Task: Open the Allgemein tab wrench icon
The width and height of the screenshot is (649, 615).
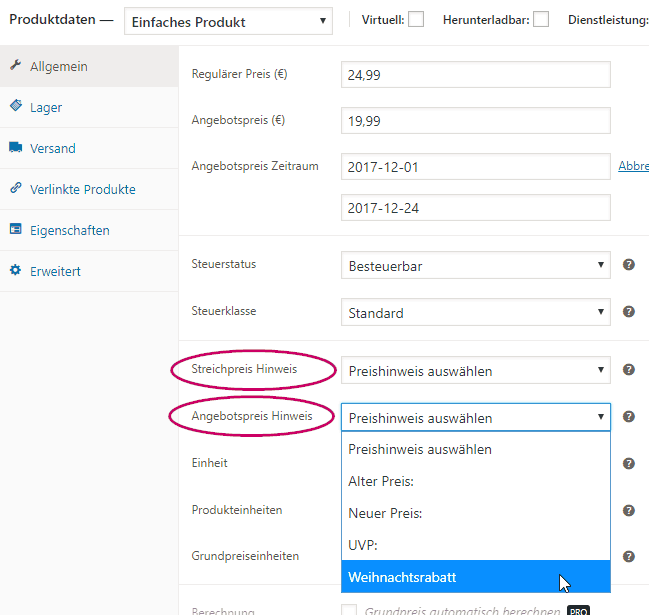Action: (16, 65)
